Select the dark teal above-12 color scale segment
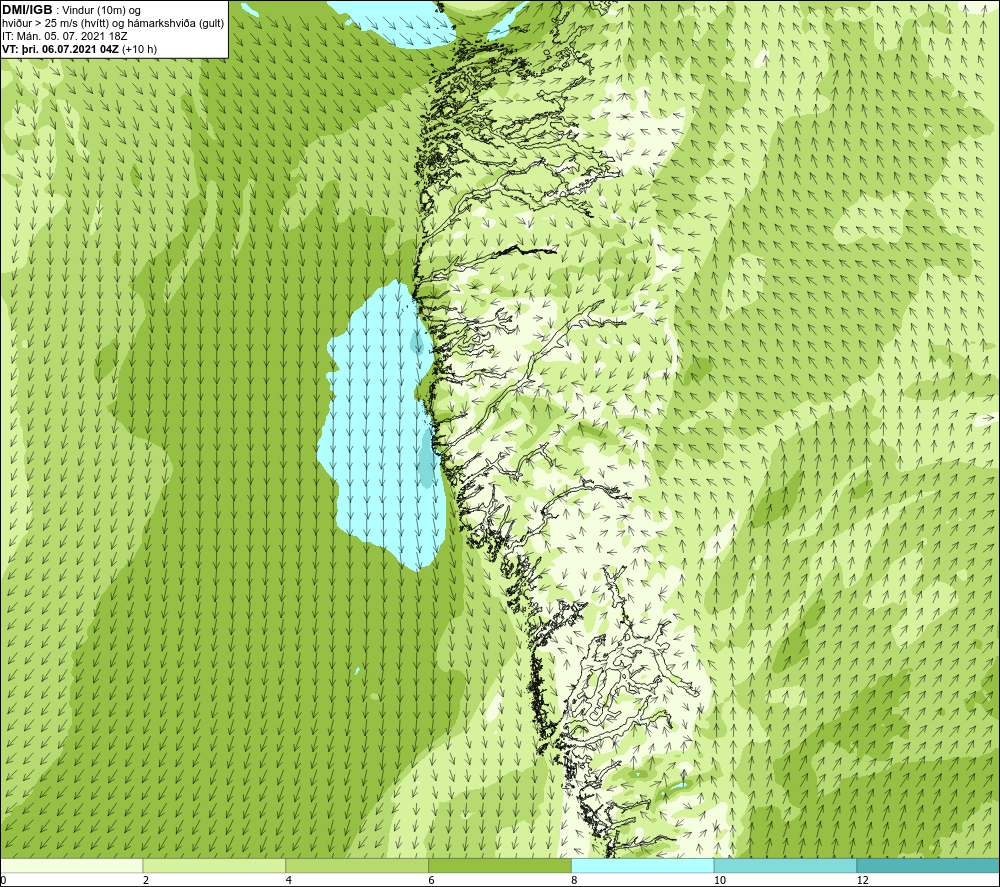This screenshot has width=1000, height=887. pos(928,865)
